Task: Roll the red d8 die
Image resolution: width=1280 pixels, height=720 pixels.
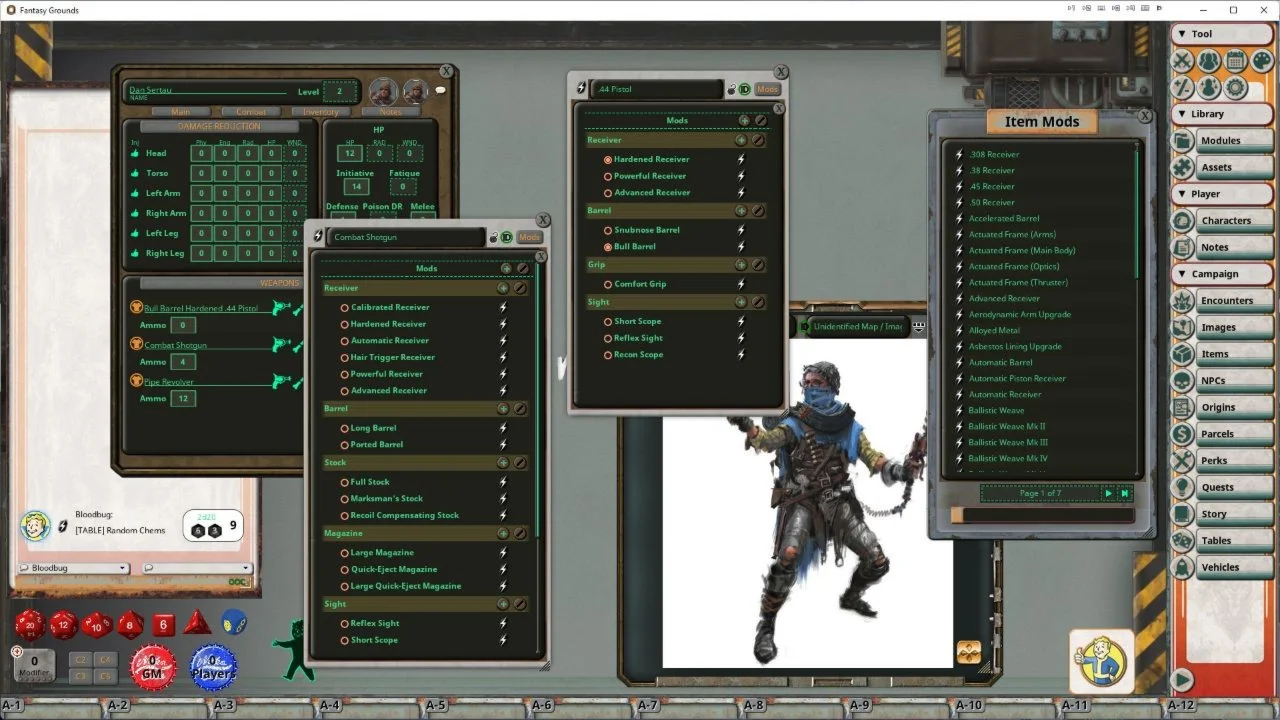Action: point(131,625)
